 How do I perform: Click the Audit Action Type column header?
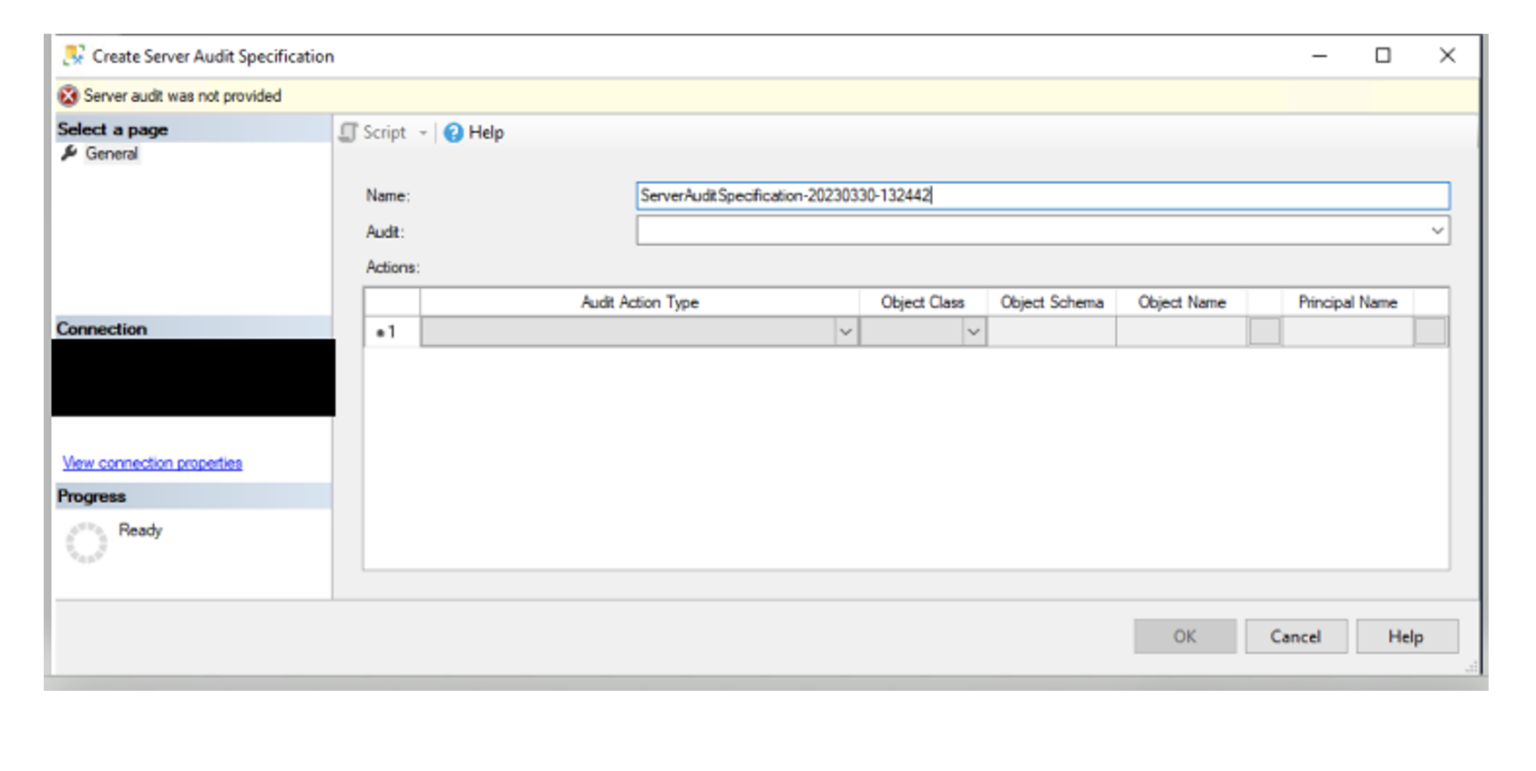(x=639, y=302)
